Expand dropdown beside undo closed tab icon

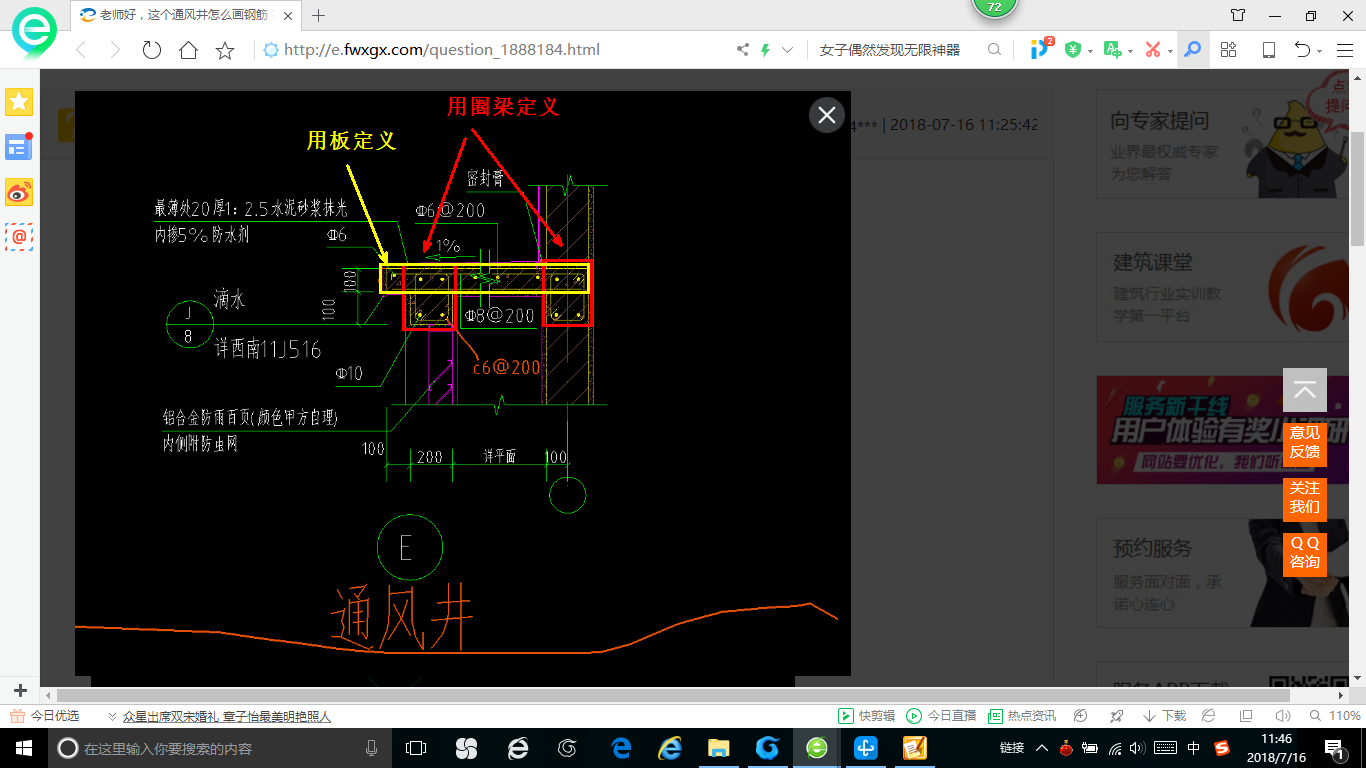click(x=1320, y=51)
